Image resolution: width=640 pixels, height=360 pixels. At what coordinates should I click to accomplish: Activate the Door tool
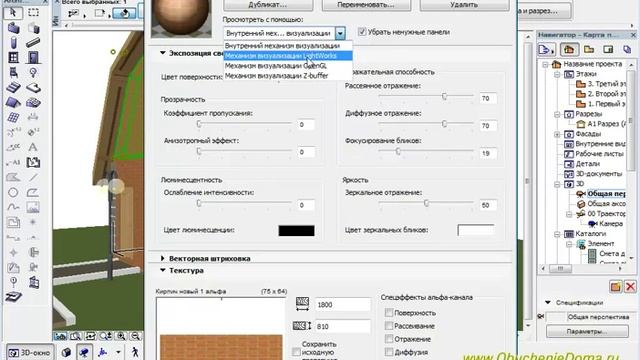[33, 57]
